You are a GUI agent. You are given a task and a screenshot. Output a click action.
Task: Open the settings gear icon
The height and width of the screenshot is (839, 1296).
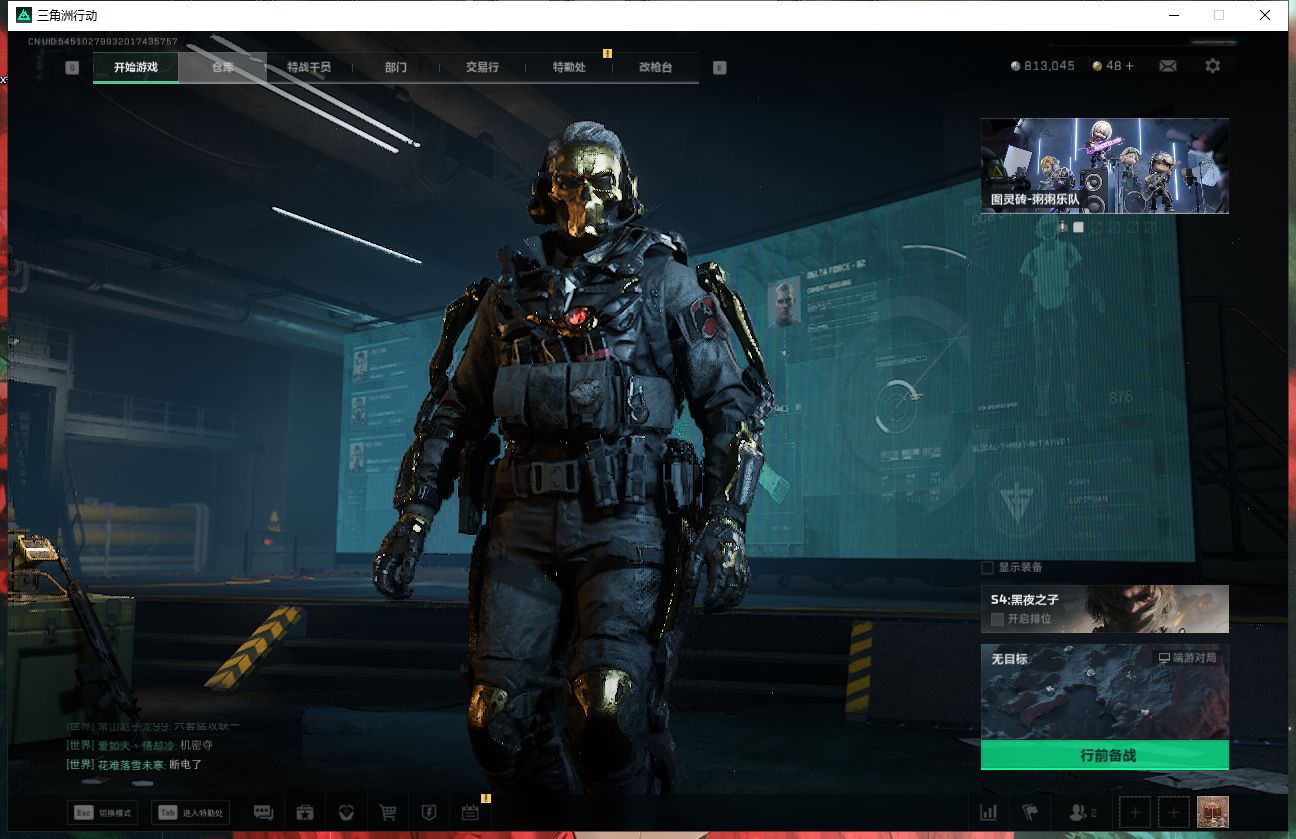[x=1213, y=66]
